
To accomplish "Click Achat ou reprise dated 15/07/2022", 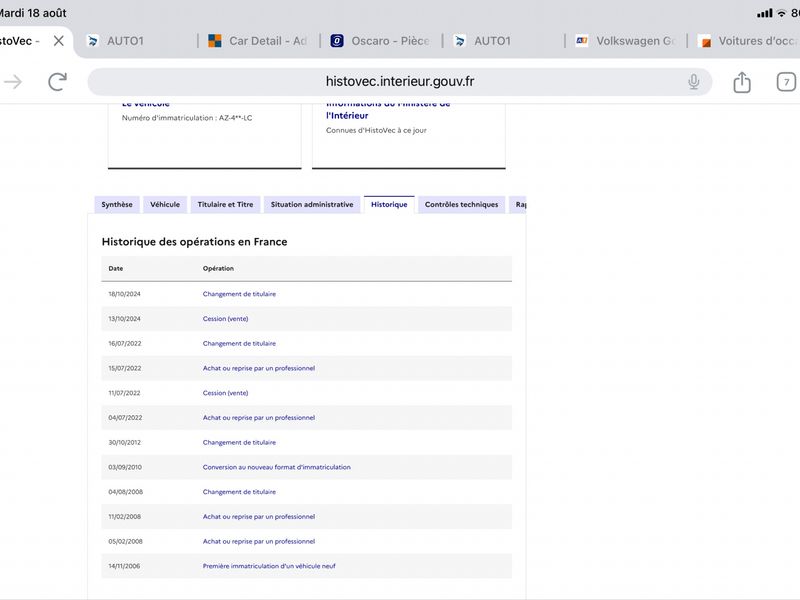I will coord(259,368).
